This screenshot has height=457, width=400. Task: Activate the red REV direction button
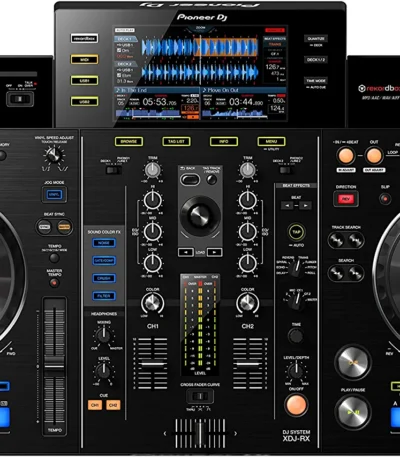pyautogui.click(x=346, y=199)
